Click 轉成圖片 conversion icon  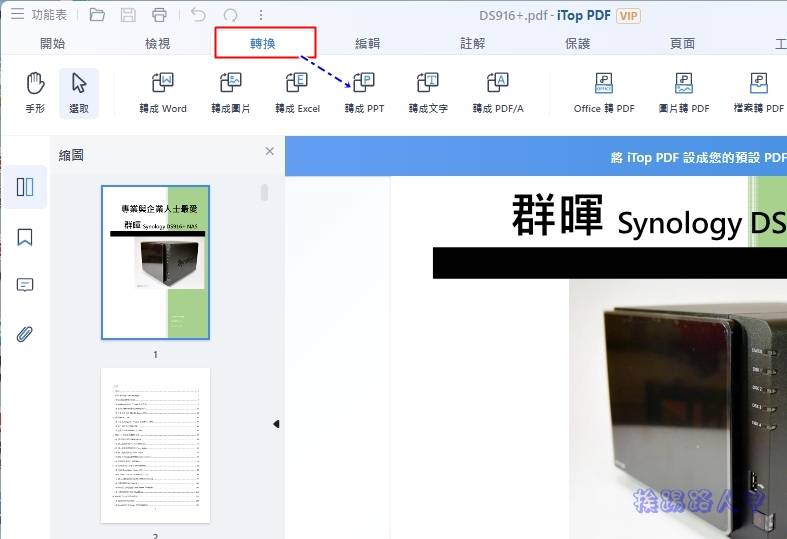(x=231, y=93)
